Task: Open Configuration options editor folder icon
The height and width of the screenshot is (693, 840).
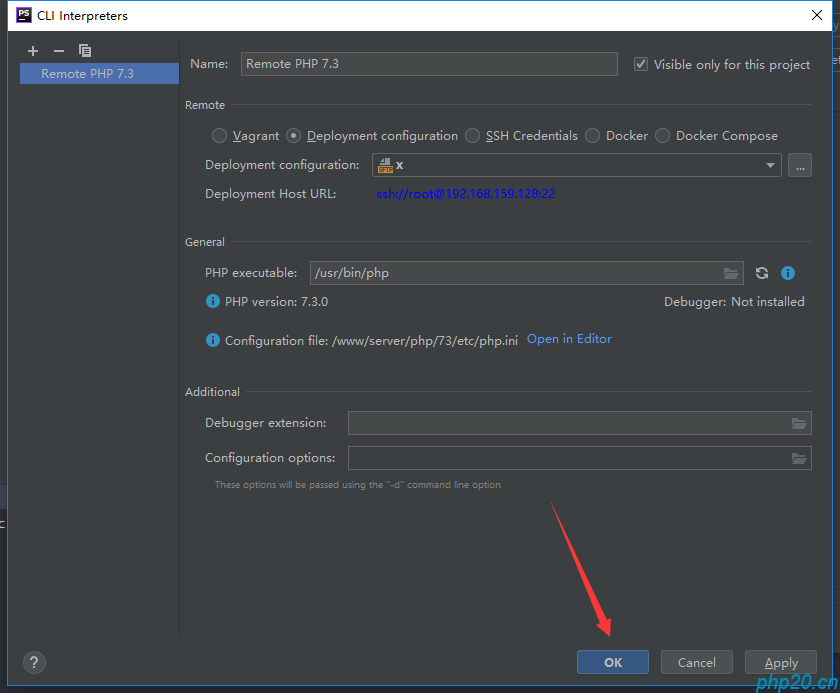Action: 799,458
